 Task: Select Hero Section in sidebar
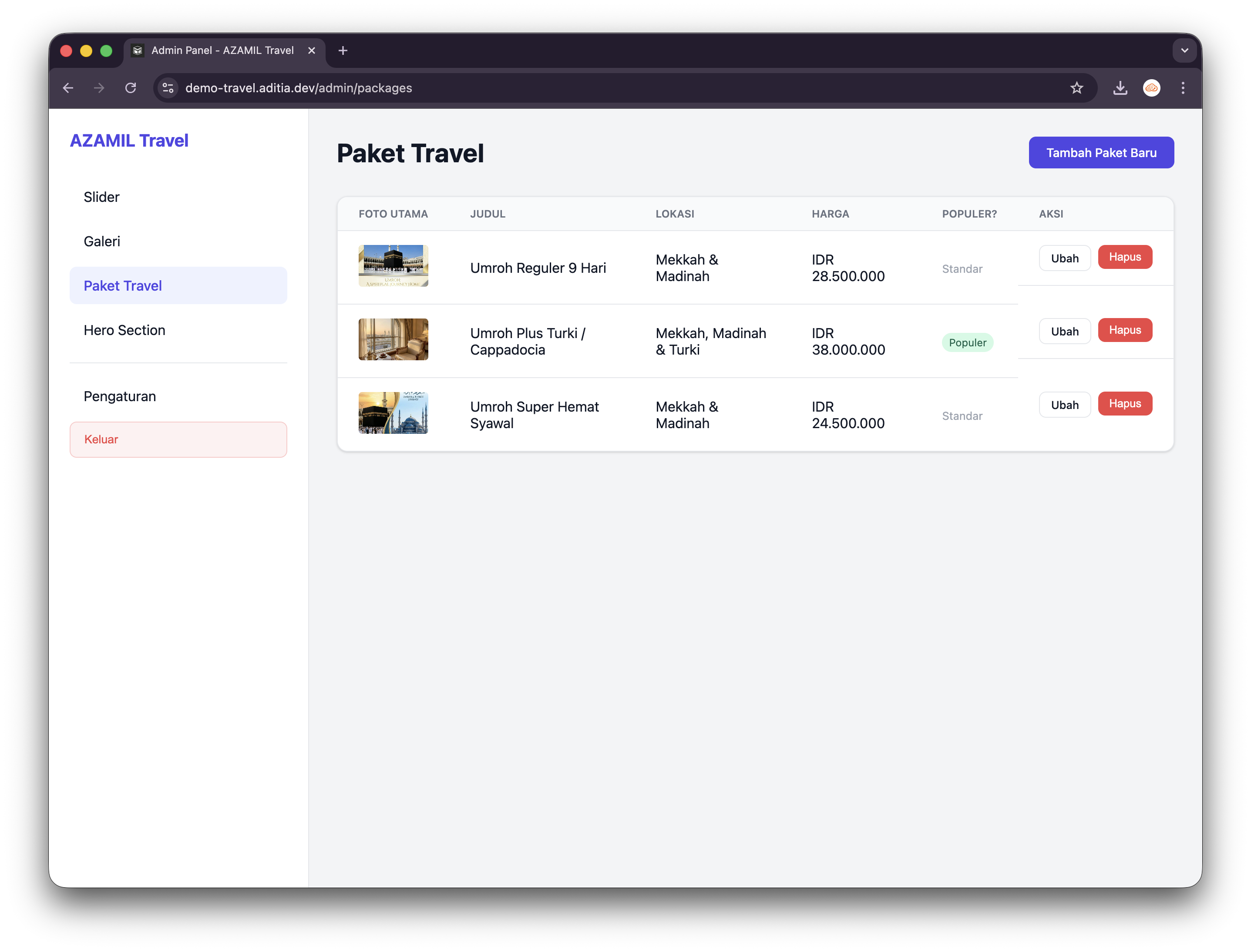[x=124, y=330]
